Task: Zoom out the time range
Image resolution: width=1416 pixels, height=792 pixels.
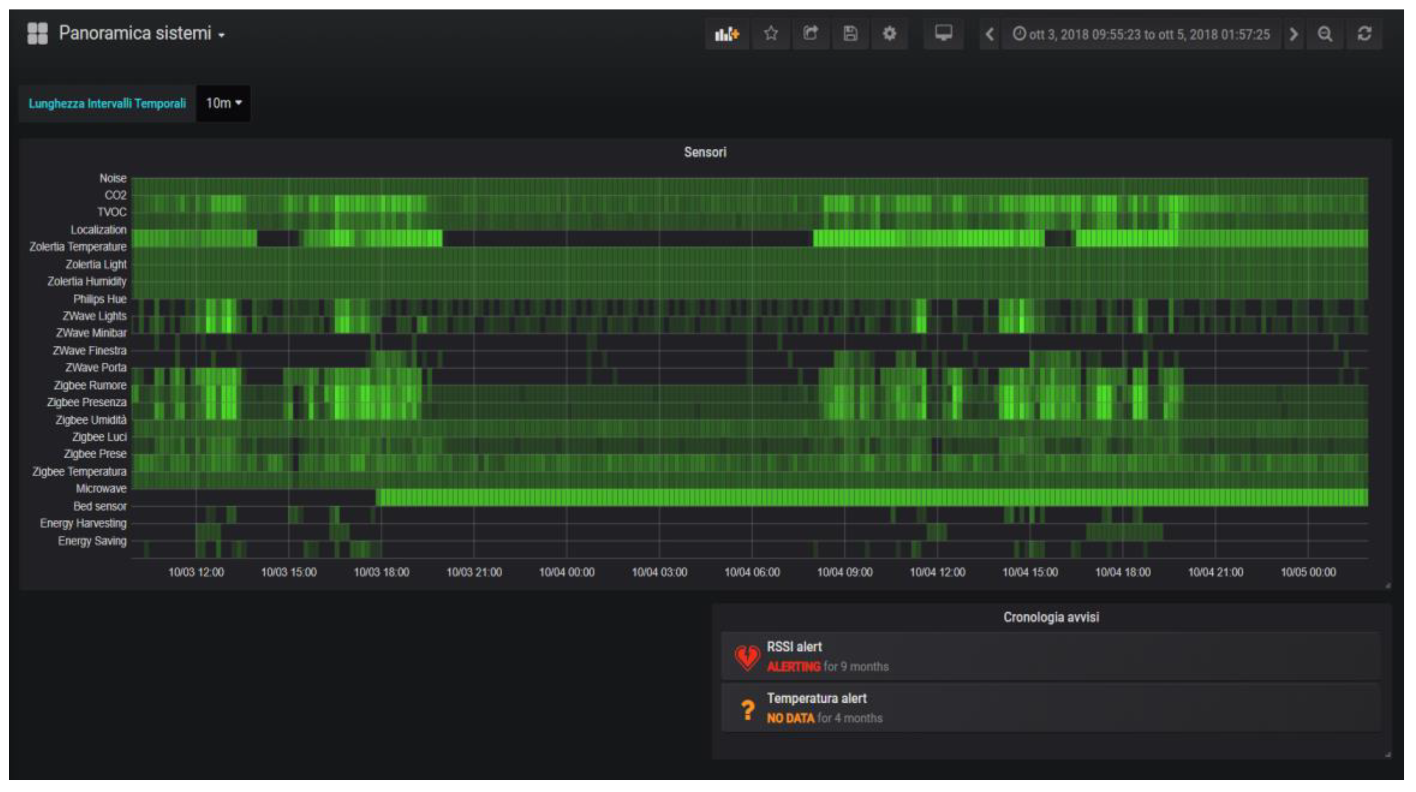Action: point(1325,35)
